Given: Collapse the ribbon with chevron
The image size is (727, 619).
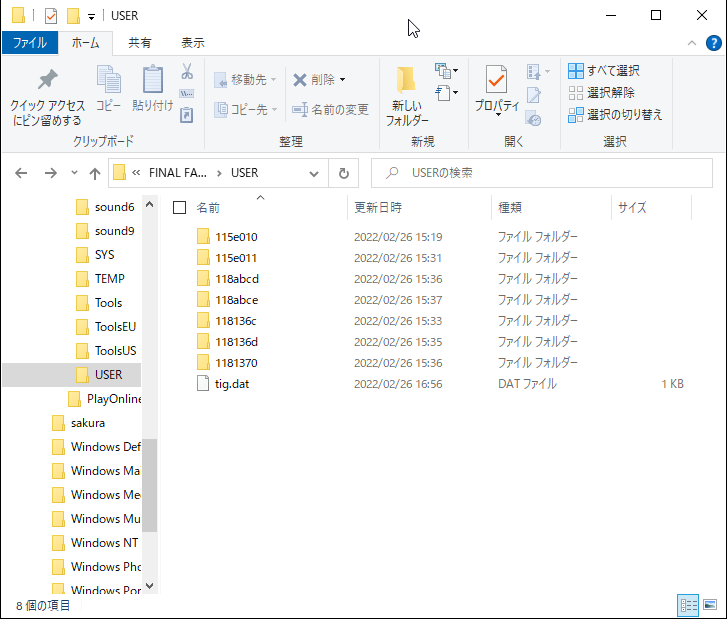Looking at the screenshot, I should (x=692, y=43).
